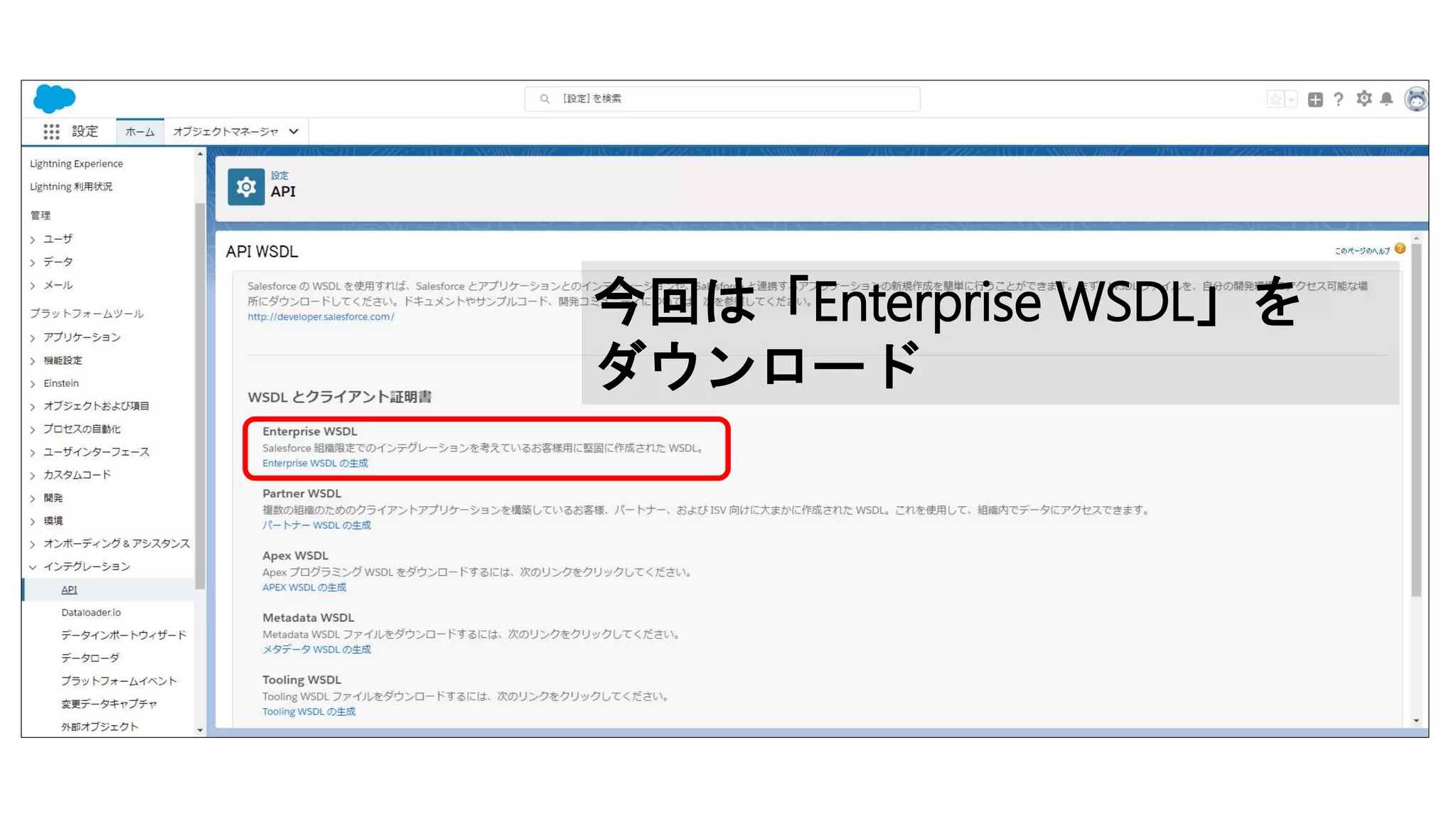Click Enterprise WSDL の生成 link
The image size is (1456, 819).
315,463
